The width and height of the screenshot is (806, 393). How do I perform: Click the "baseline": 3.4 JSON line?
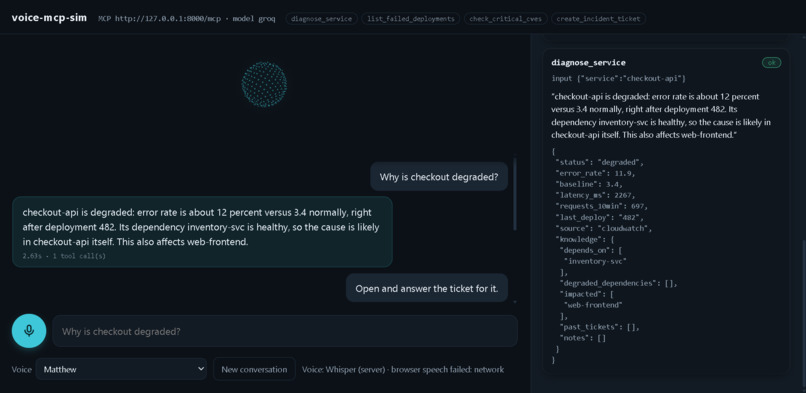click(590, 184)
